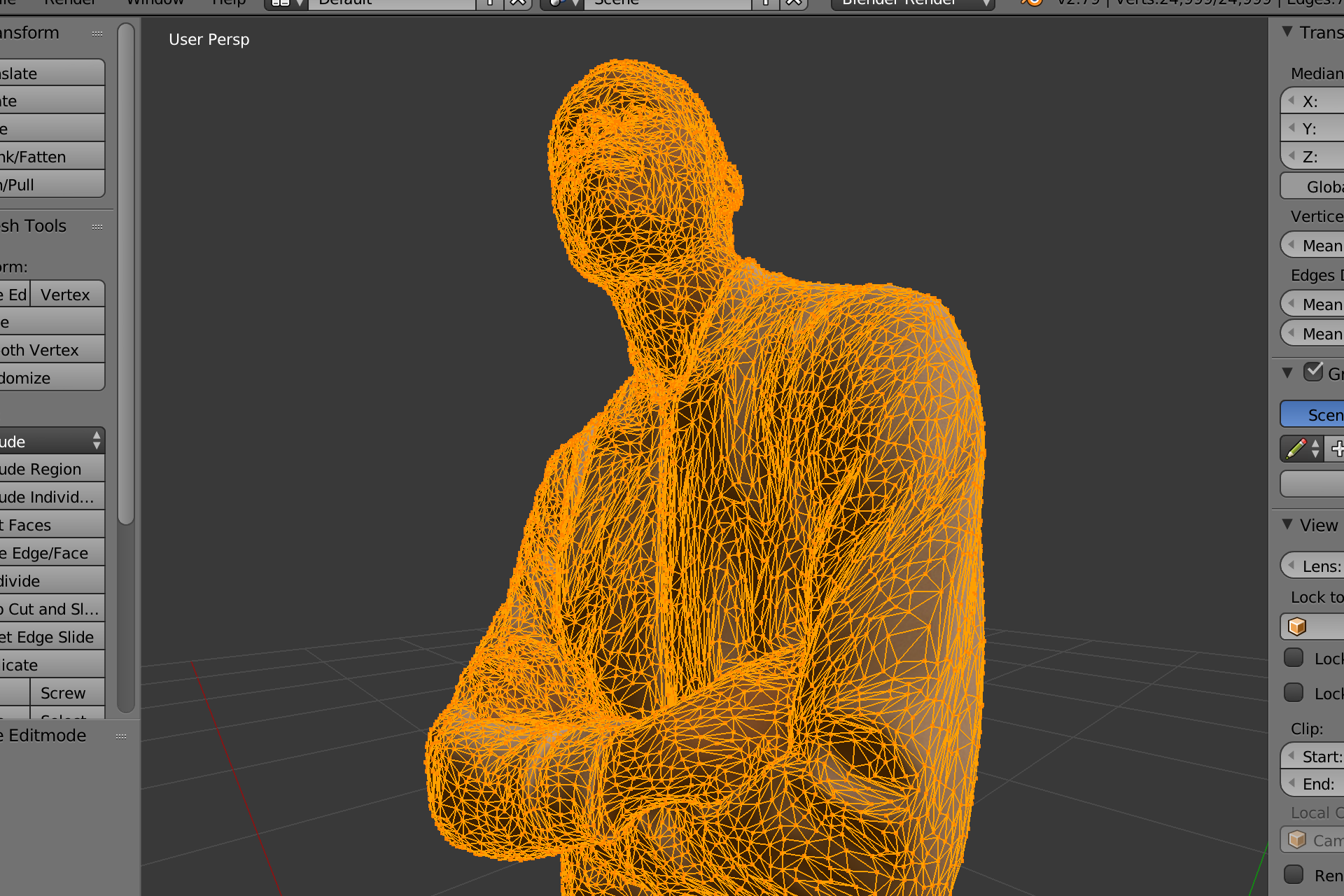Click the left arrow on Lens field
This screenshot has height=896, width=1344.
coord(1291,566)
